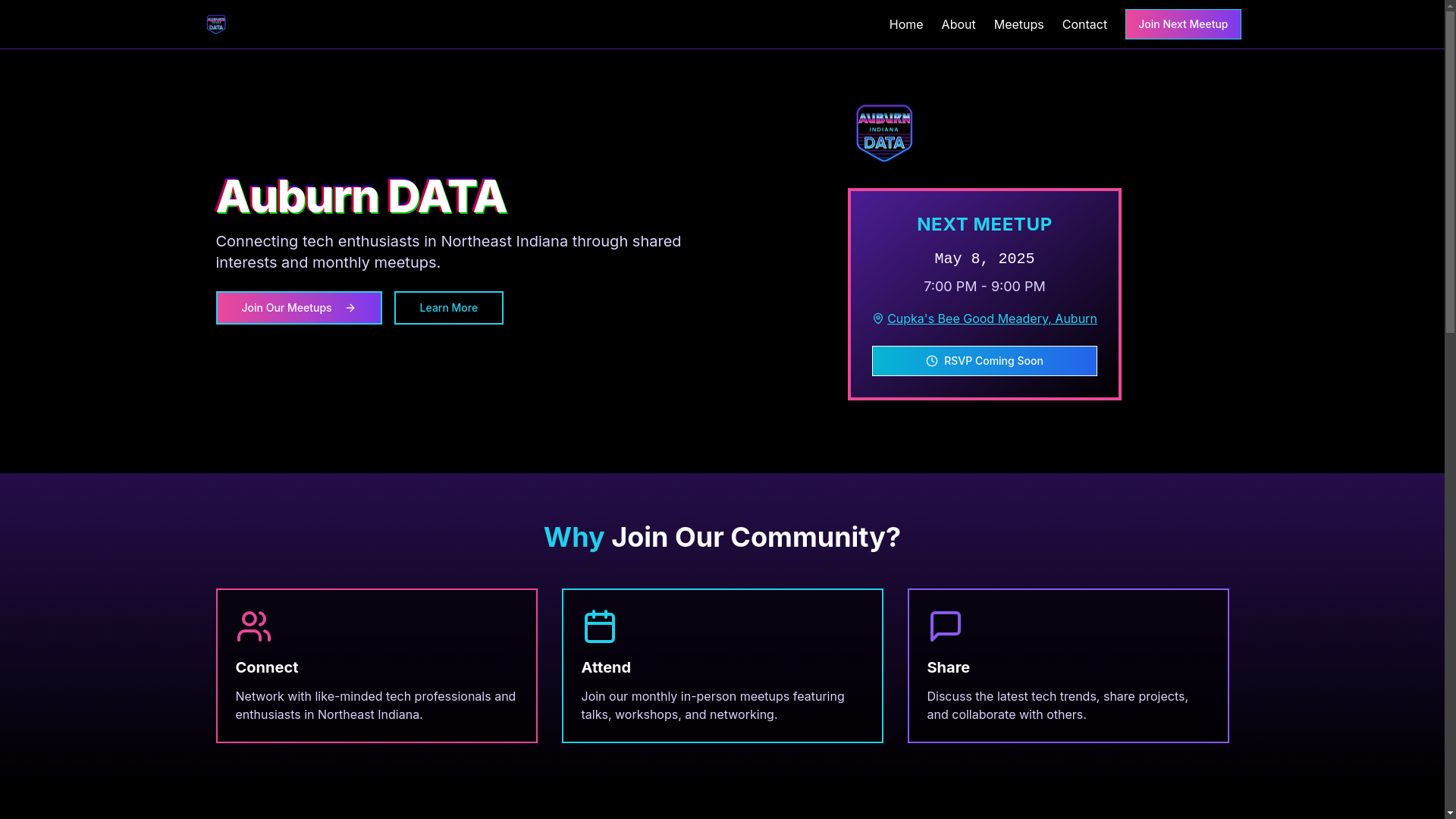
Task: Click the people icon above Connect
Action: click(x=254, y=626)
